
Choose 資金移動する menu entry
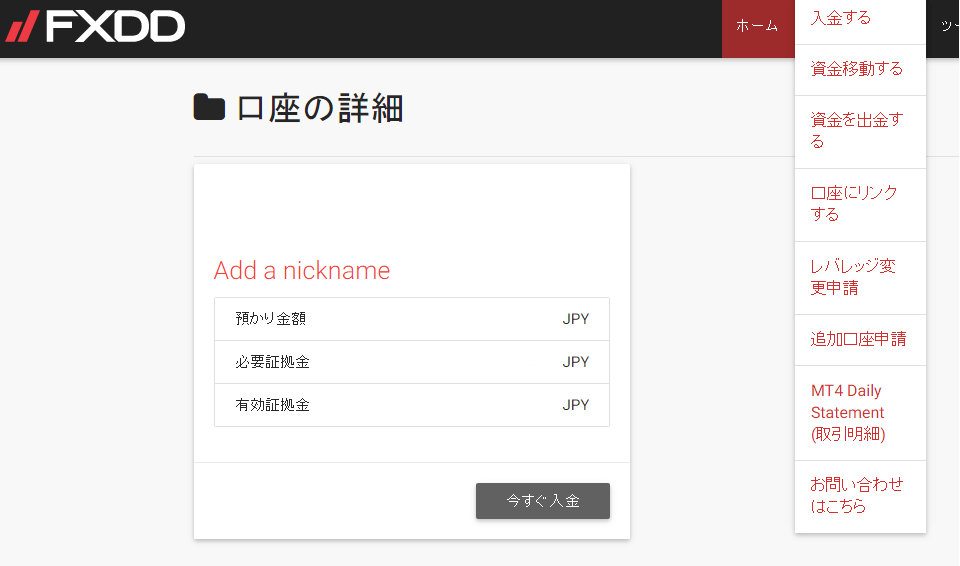[x=860, y=69]
